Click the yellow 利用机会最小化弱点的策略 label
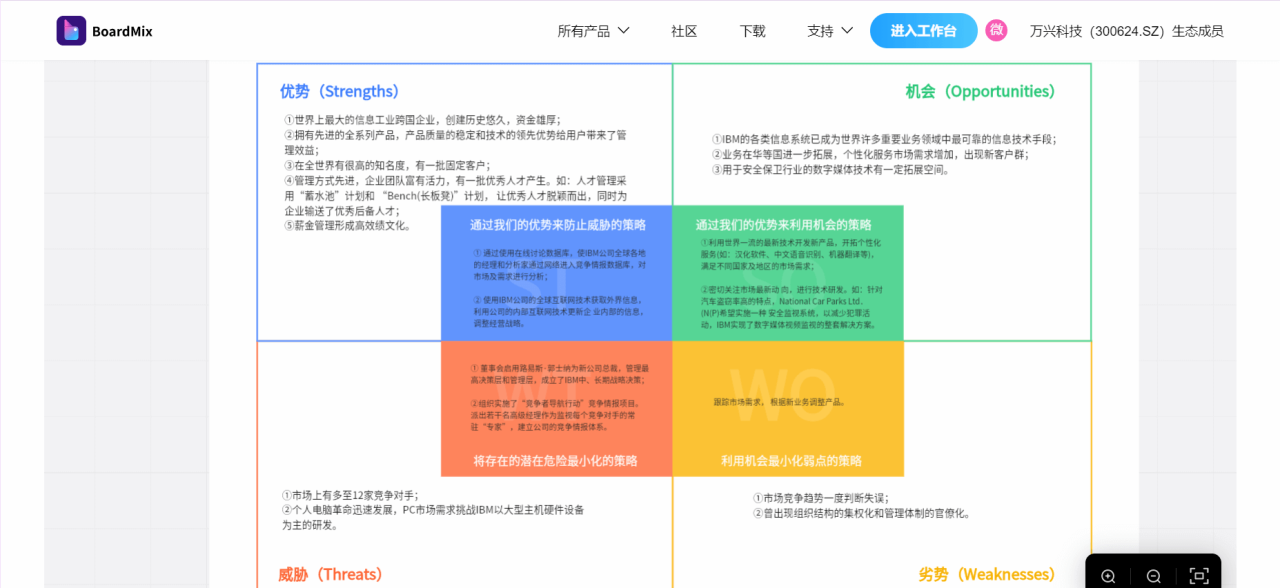Screen dimensions: 1280x588 (x=791, y=461)
